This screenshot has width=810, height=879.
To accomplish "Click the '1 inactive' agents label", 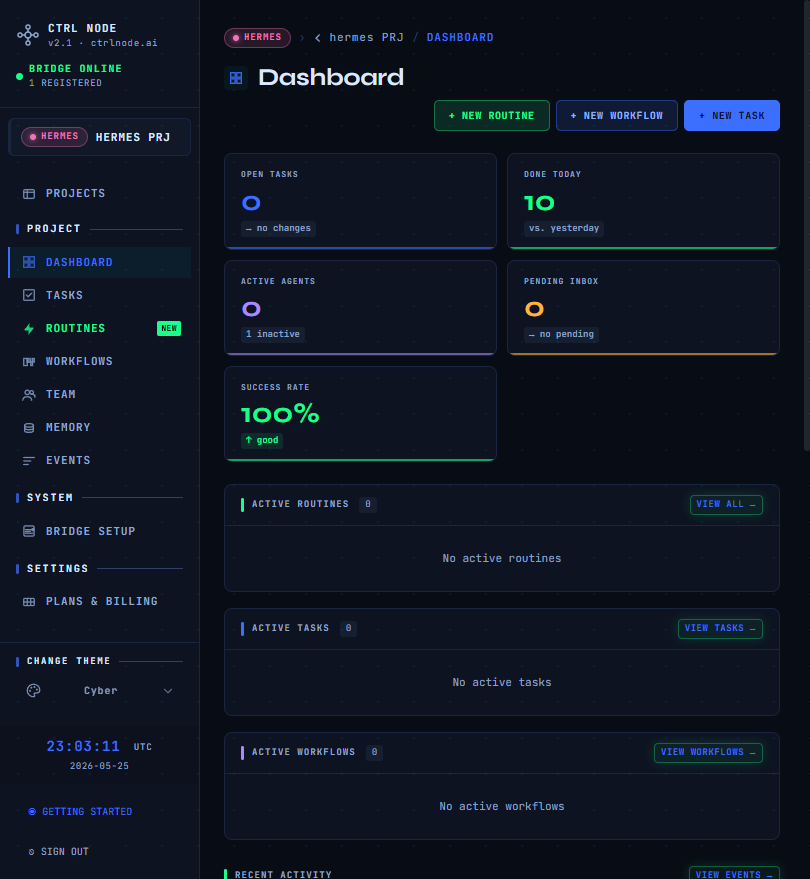I will tap(272, 334).
